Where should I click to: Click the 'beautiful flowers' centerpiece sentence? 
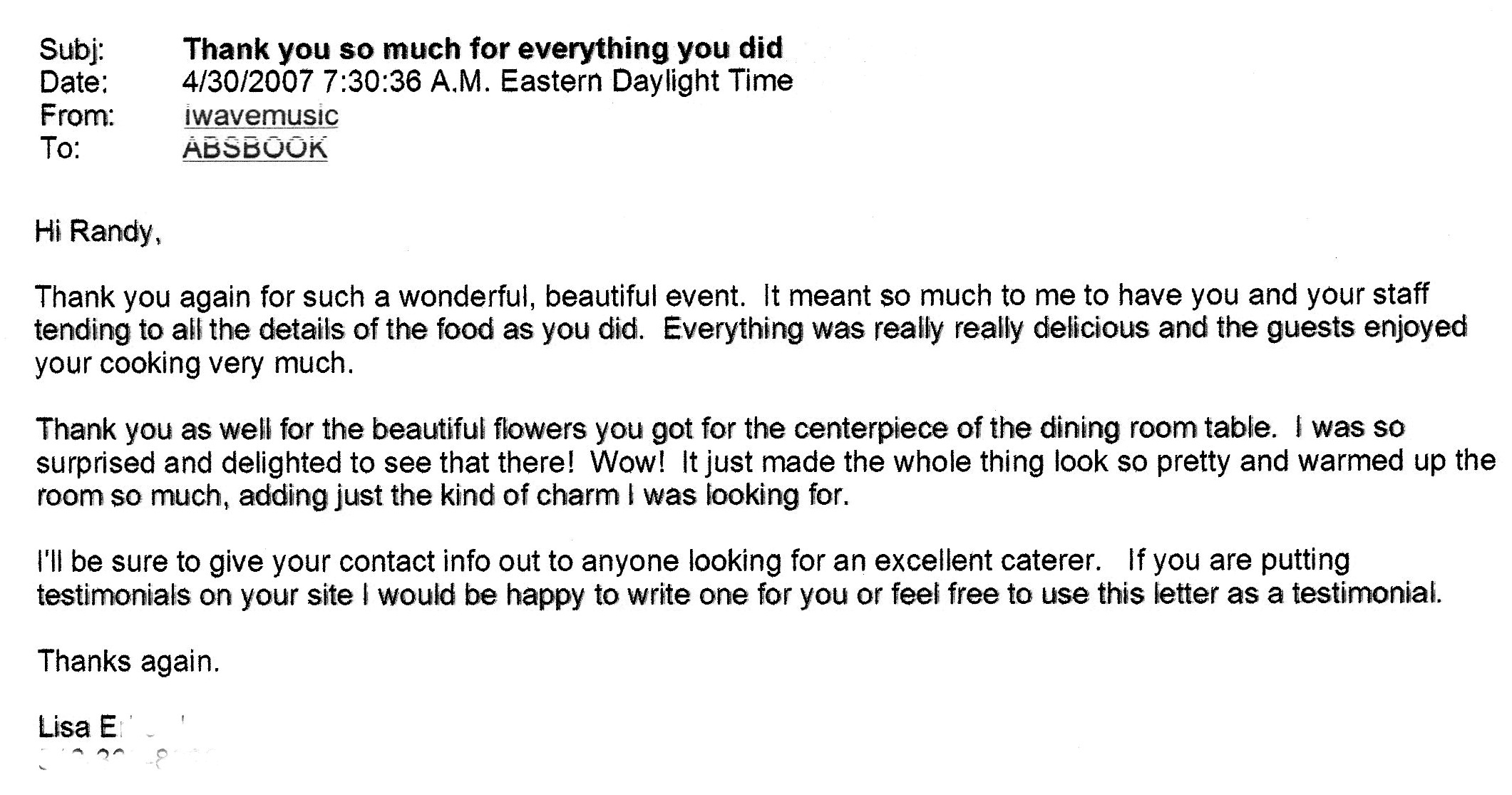point(654,429)
